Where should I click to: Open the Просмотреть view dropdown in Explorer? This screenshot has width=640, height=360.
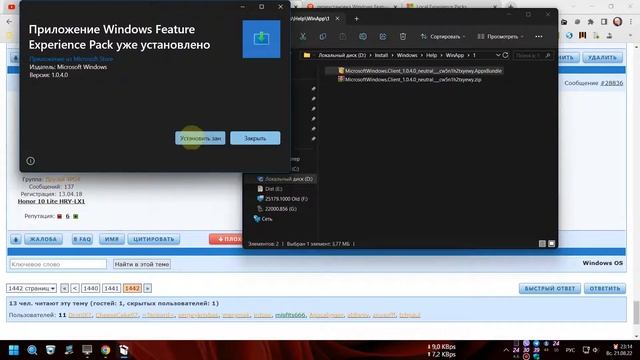[500, 36]
